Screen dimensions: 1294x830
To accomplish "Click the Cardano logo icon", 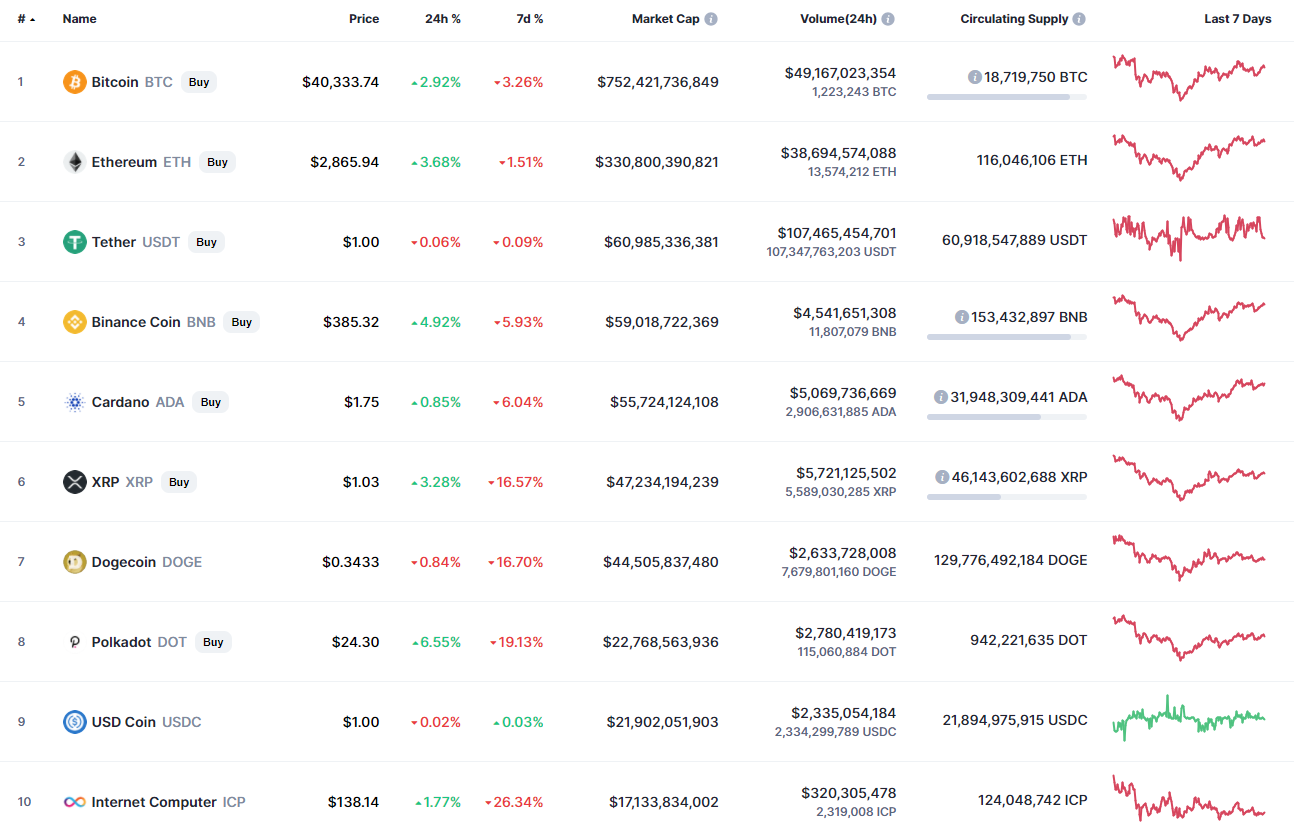I will click(75, 402).
